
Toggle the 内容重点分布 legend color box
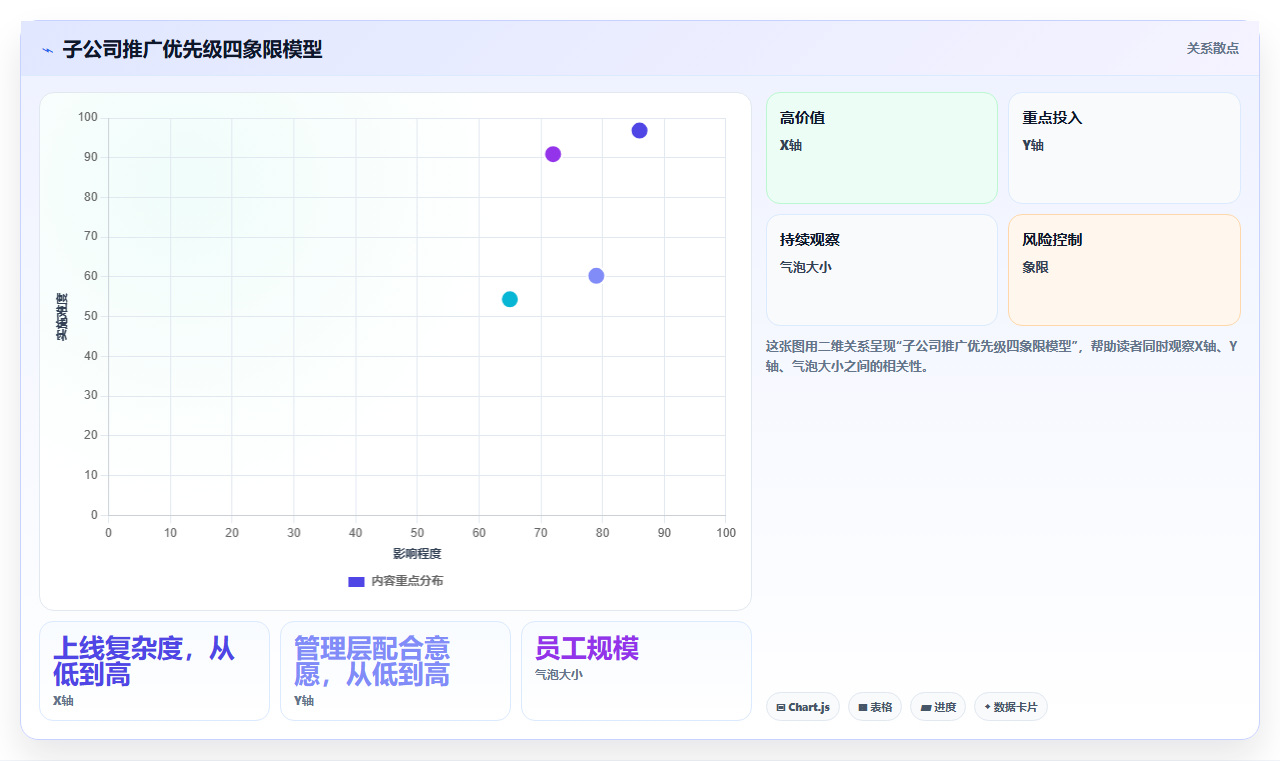coord(356,581)
